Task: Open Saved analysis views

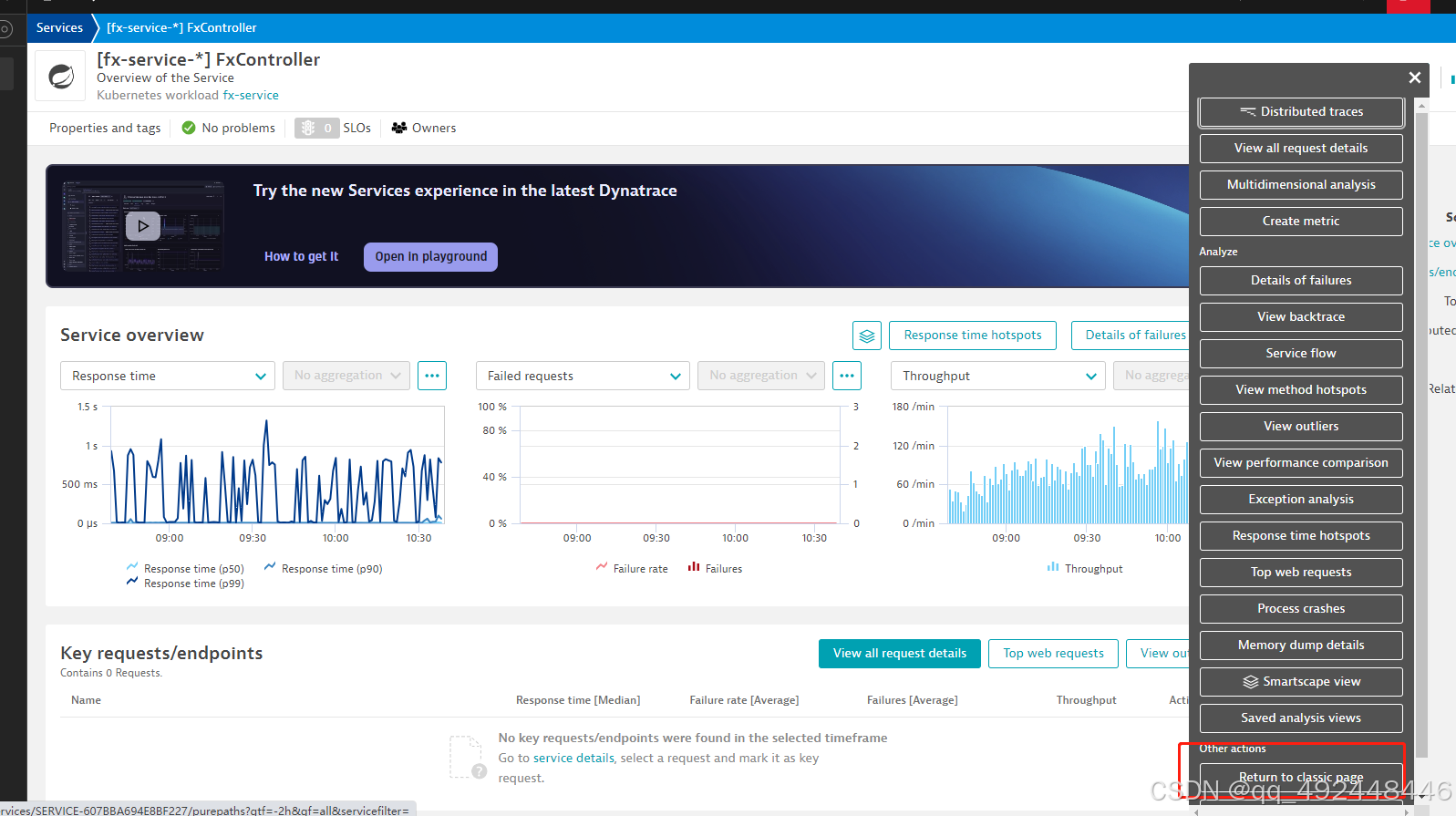Action: [x=1301, y=718]
